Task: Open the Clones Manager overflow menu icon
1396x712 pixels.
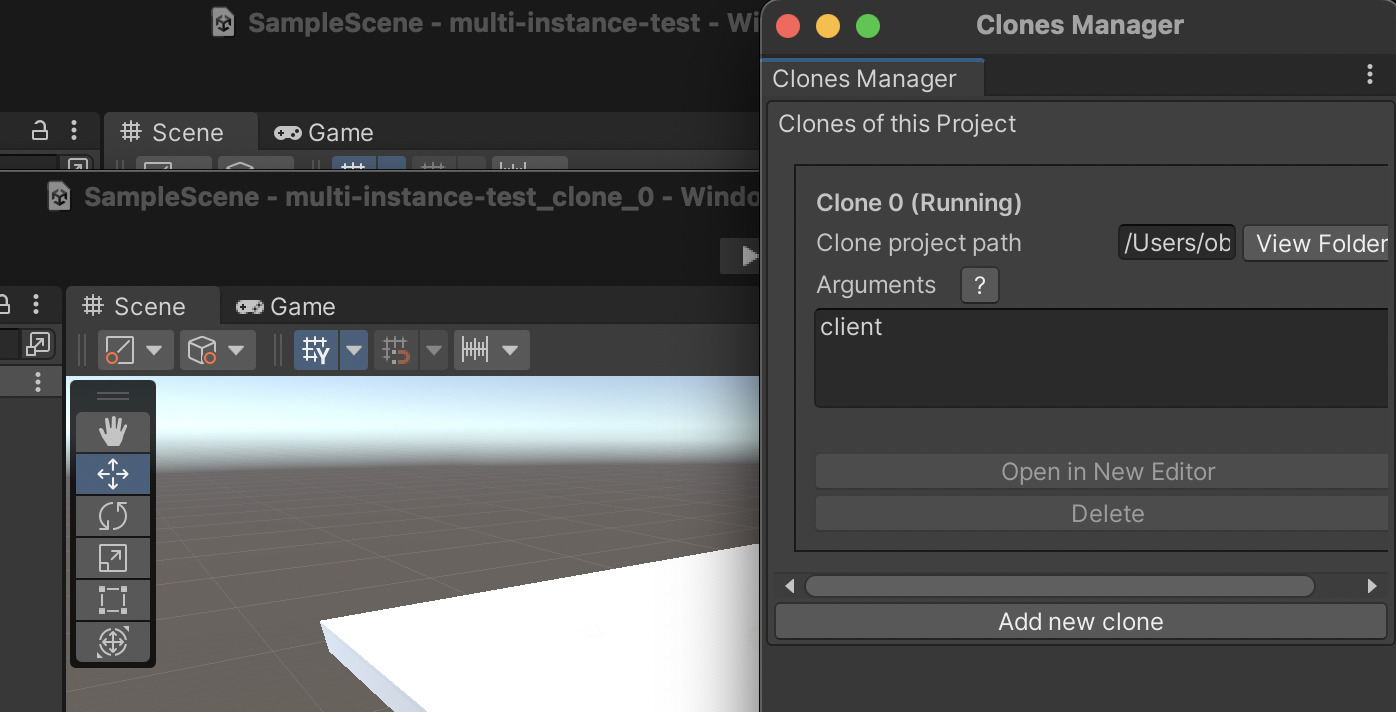Action: pos(1371,74)
